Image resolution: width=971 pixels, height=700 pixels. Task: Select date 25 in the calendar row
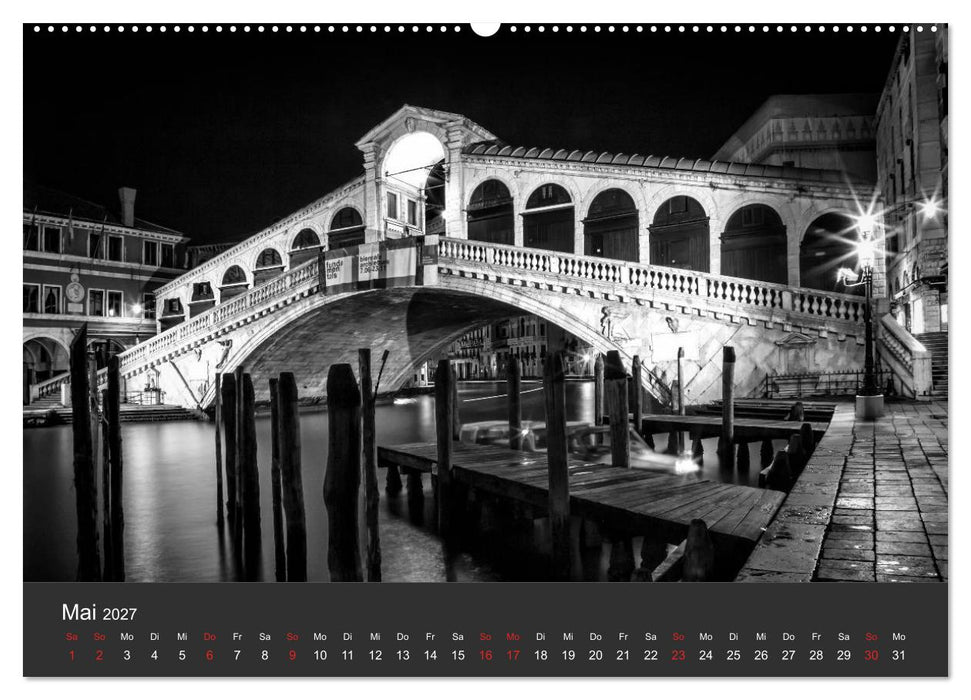pyautogui.click(x=733, y=655)
